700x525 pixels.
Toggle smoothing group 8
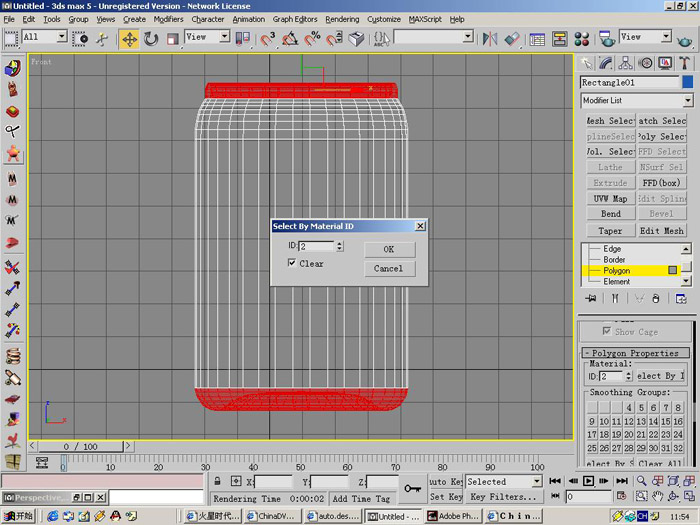pos(678,407)
